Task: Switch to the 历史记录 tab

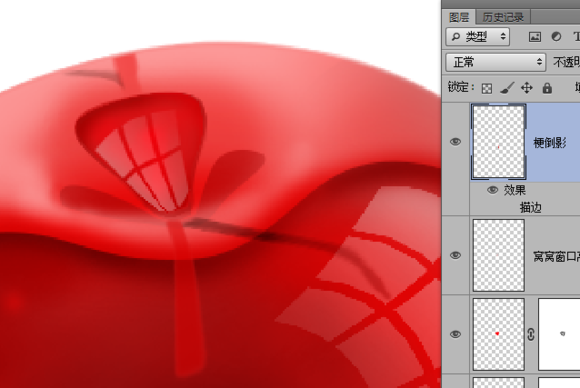Action: point(503,17)
